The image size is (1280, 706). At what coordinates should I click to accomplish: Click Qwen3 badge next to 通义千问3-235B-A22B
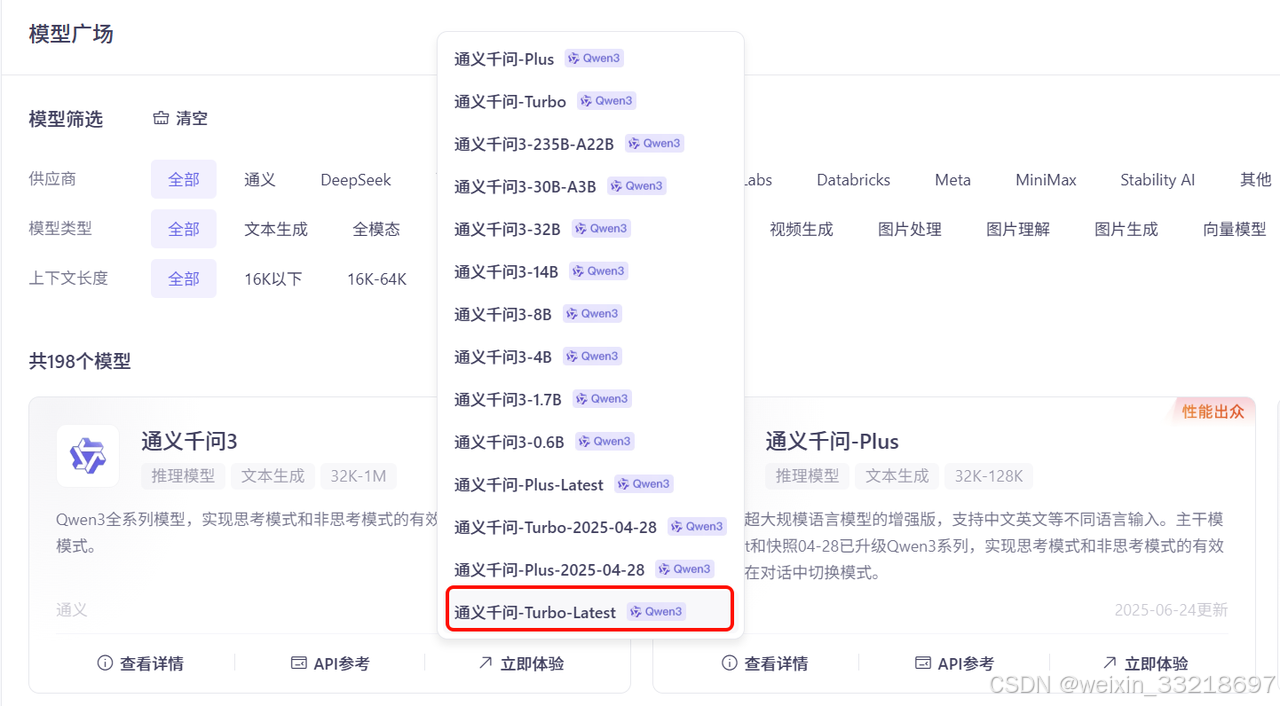tap(654, 143)
